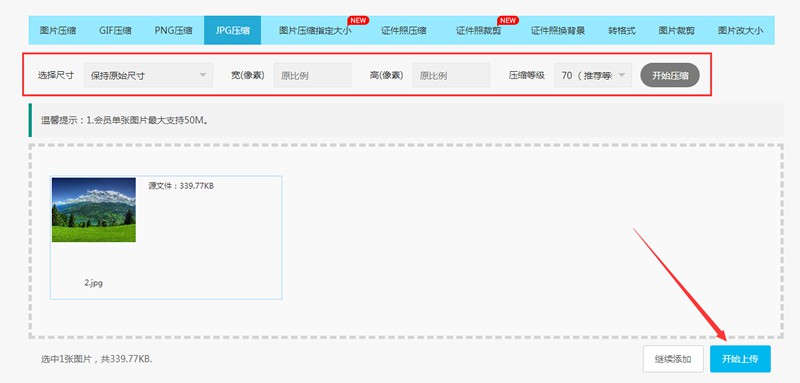
Task: Select the JPG压缩 tab
Action: (233, 31)
